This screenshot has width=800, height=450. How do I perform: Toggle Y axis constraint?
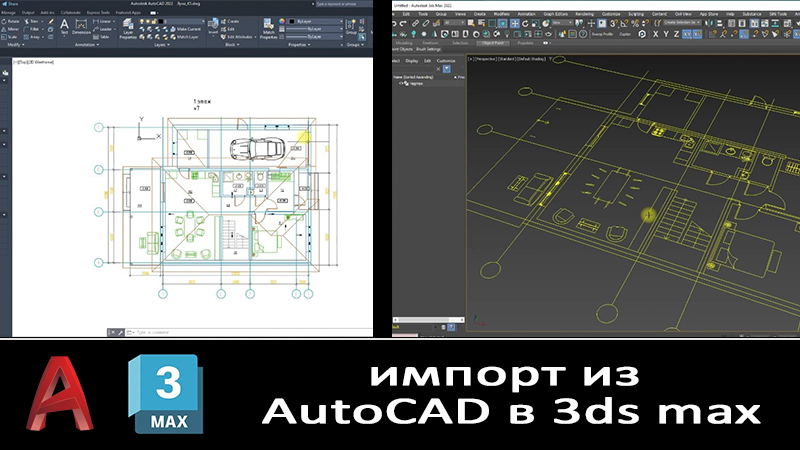tap(666, 34)
